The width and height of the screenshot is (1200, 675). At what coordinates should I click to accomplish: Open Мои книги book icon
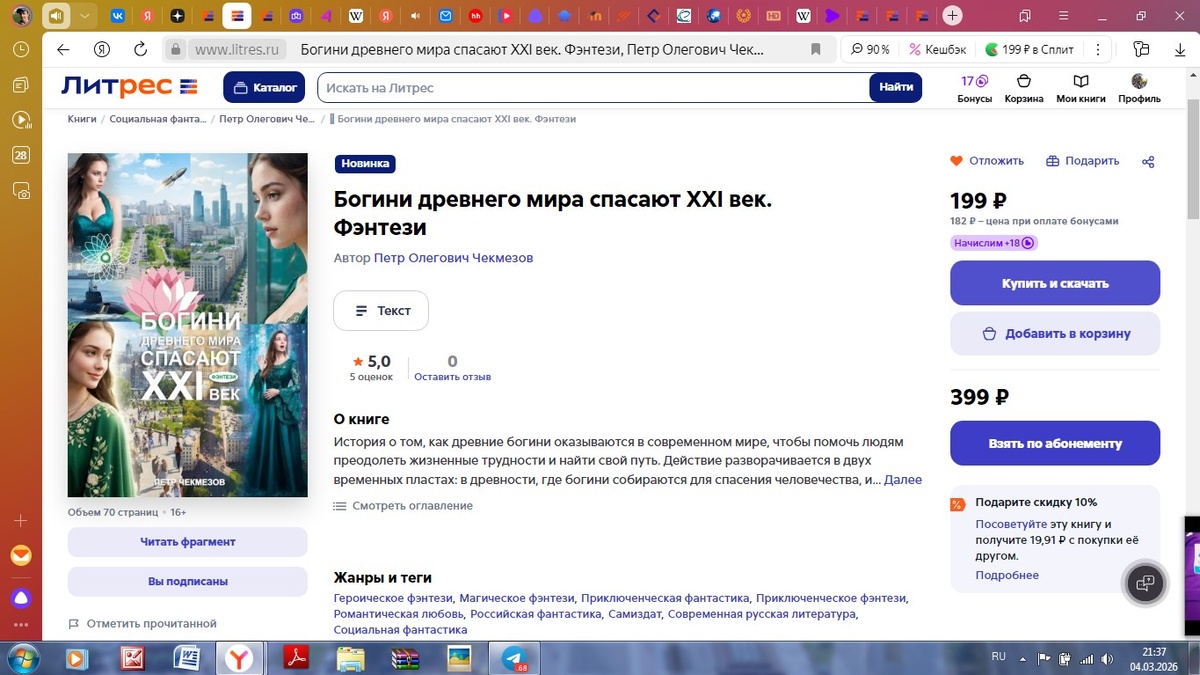coord(1081,88)
